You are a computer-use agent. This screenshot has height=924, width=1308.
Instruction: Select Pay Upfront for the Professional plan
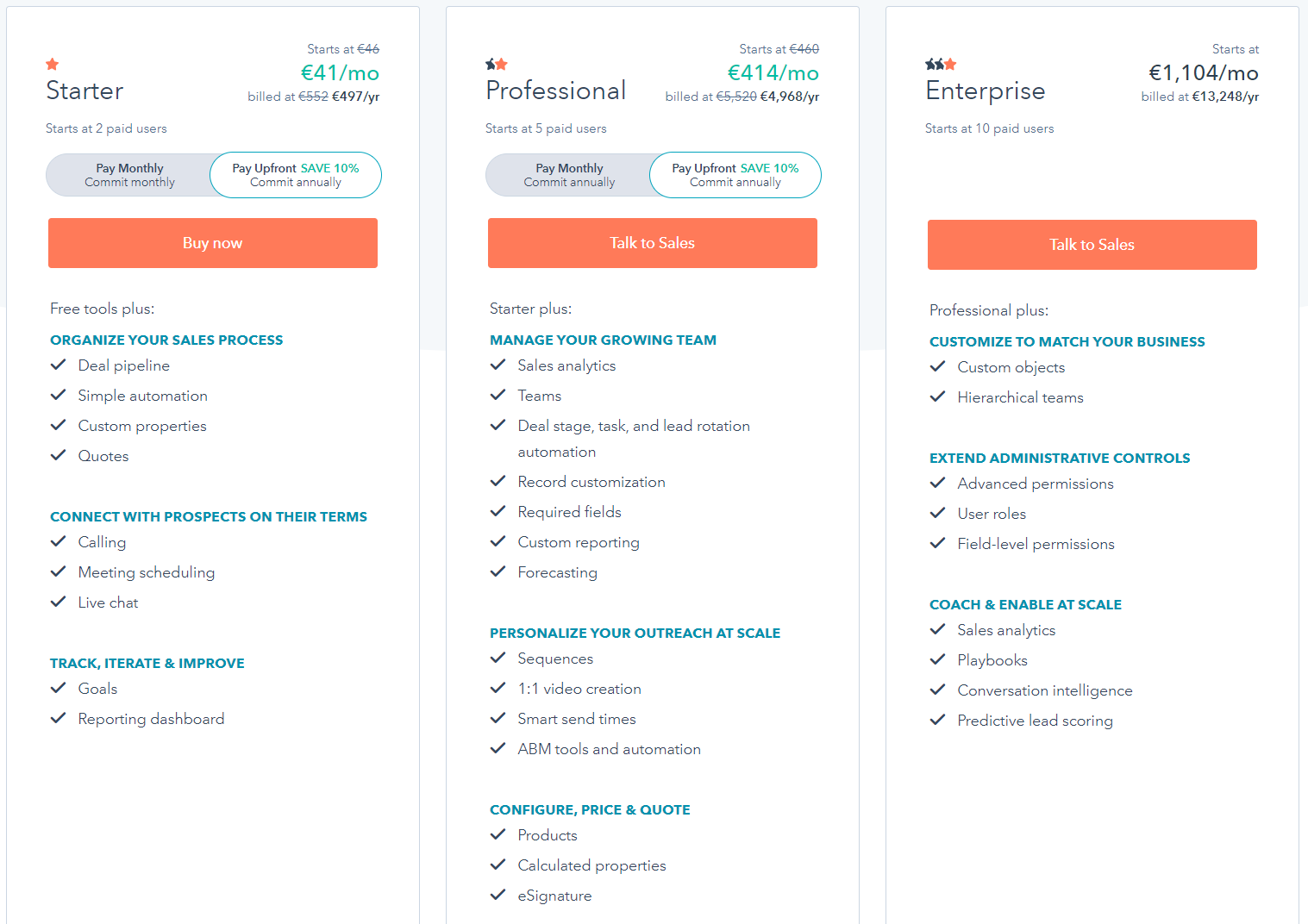[735, 175]
